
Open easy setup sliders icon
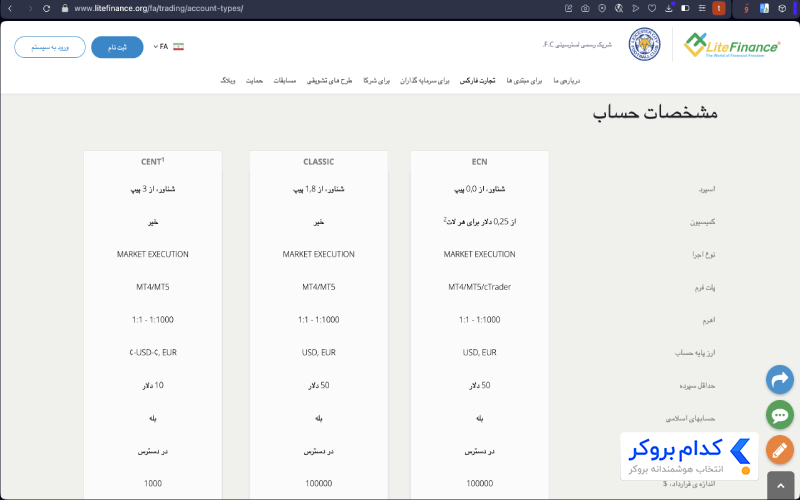point(702,8)
